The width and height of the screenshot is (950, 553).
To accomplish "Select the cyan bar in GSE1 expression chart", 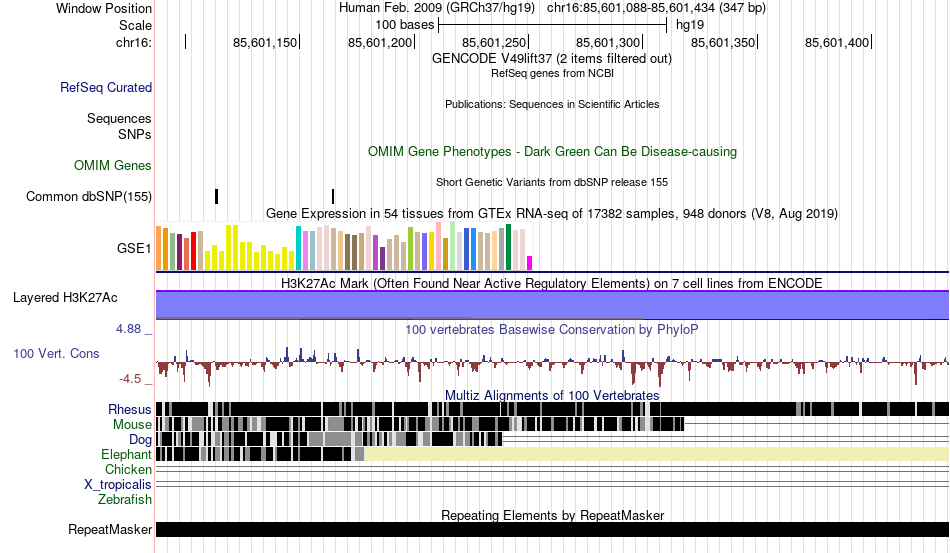I will click(x=298, y=248).
